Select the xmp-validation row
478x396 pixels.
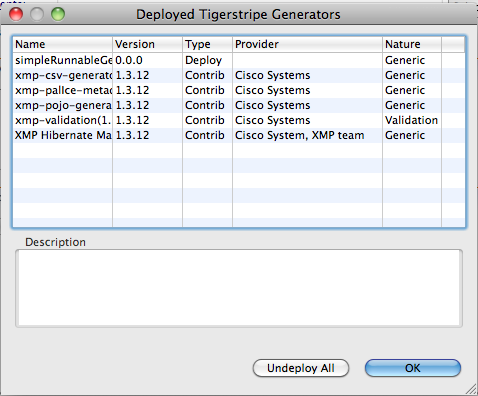[x=239, y=120]
